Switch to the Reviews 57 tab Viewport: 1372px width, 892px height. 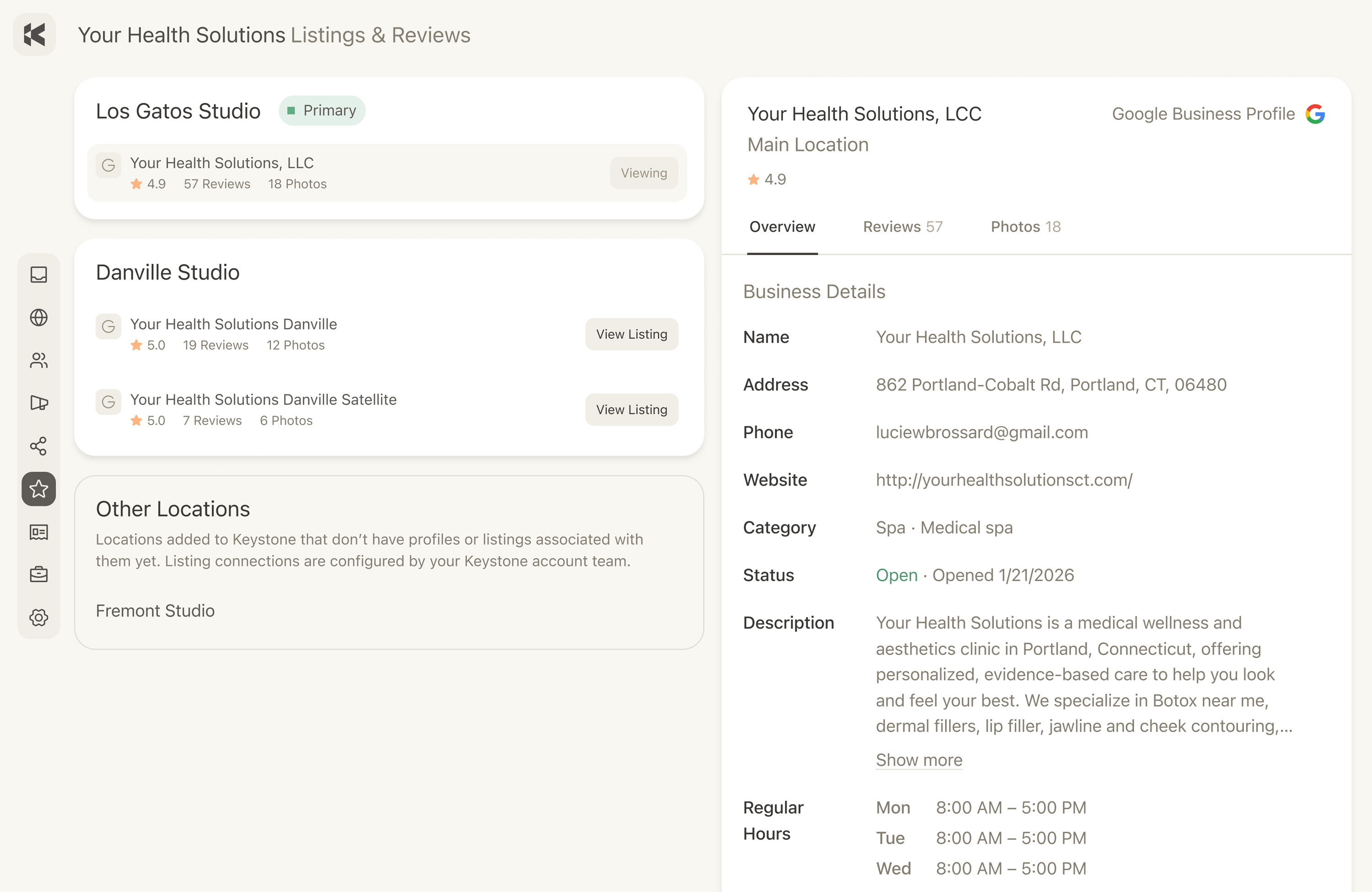click(x=903, y=226)
